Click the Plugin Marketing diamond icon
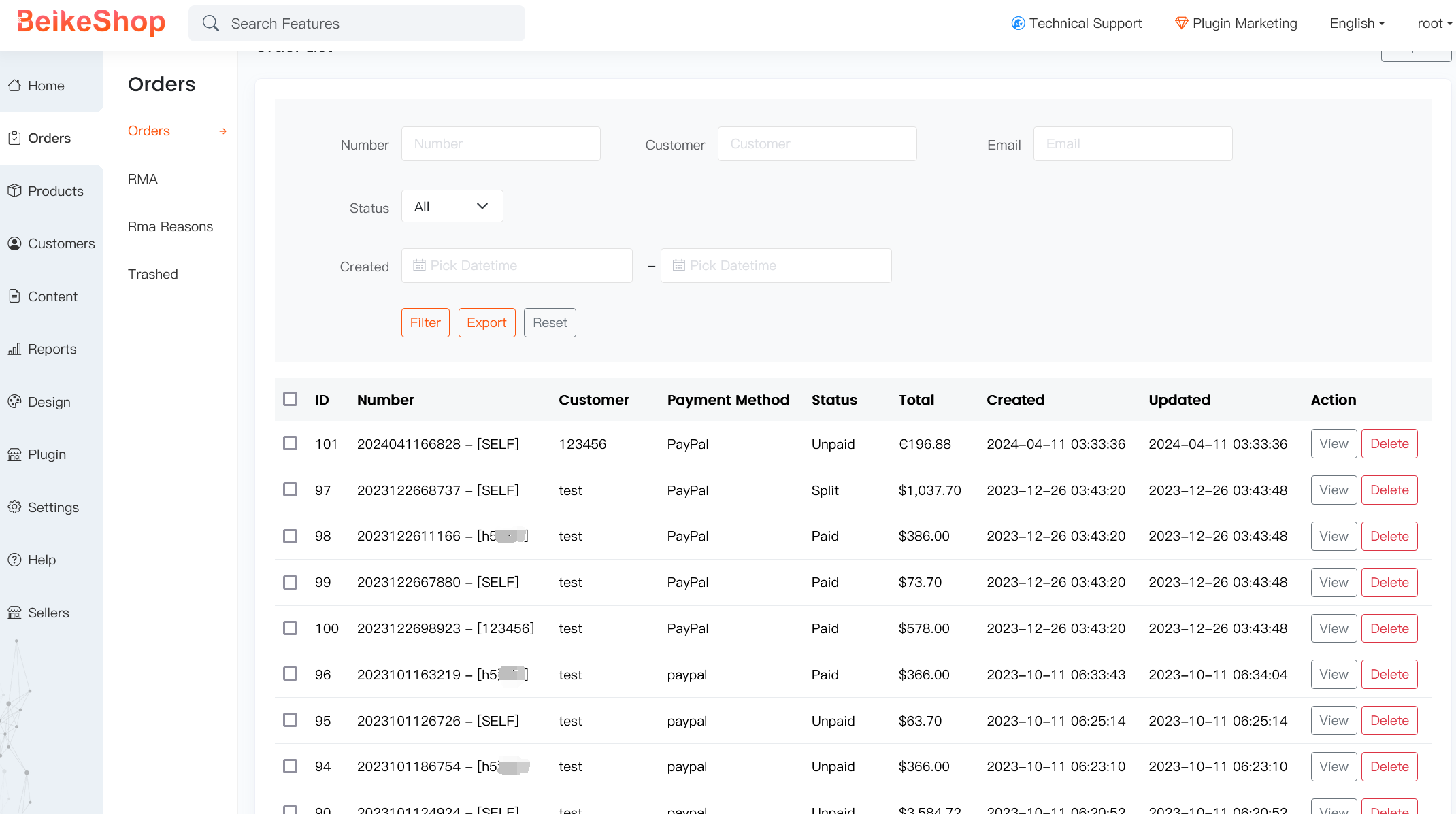This screenshot has height=814, width=1456. (x=1181, y=24)
